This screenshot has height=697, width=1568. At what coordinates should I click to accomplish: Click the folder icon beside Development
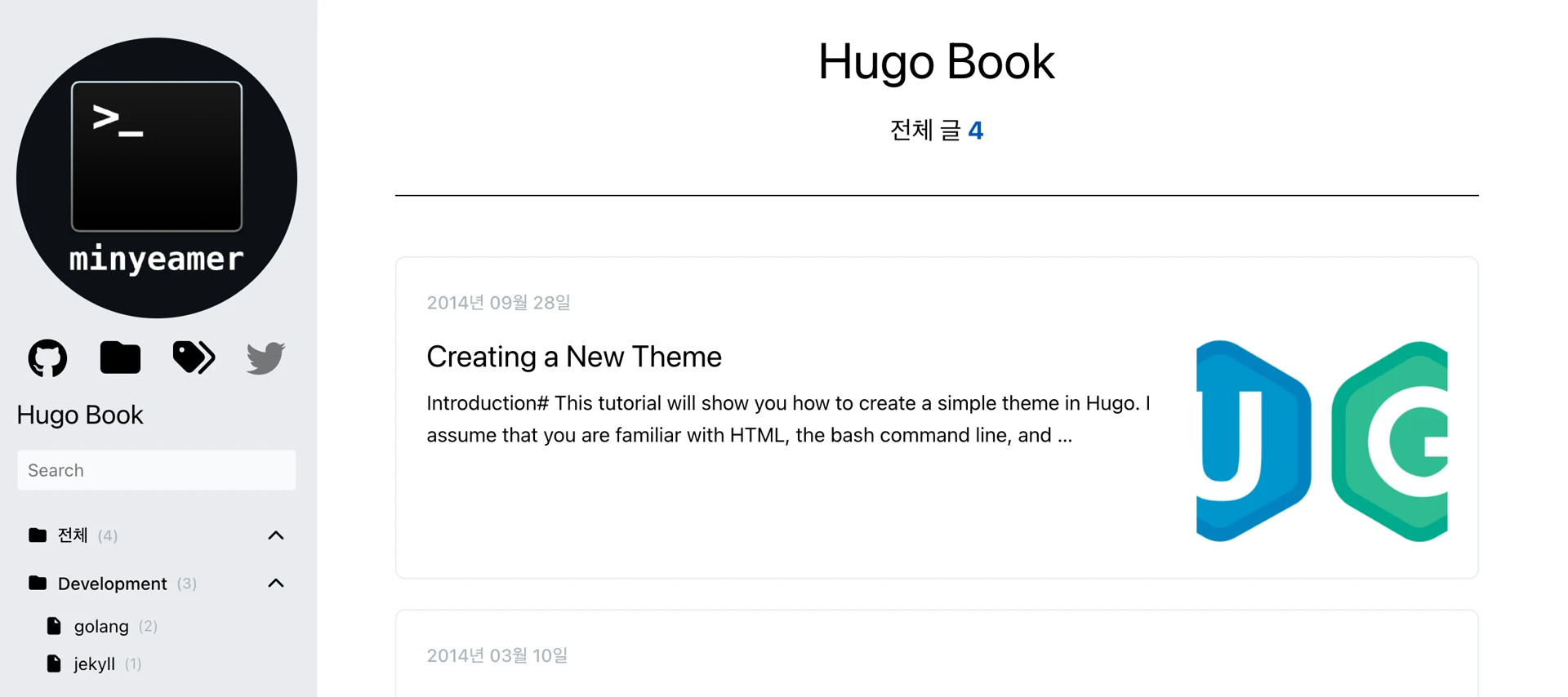point(38,583)
